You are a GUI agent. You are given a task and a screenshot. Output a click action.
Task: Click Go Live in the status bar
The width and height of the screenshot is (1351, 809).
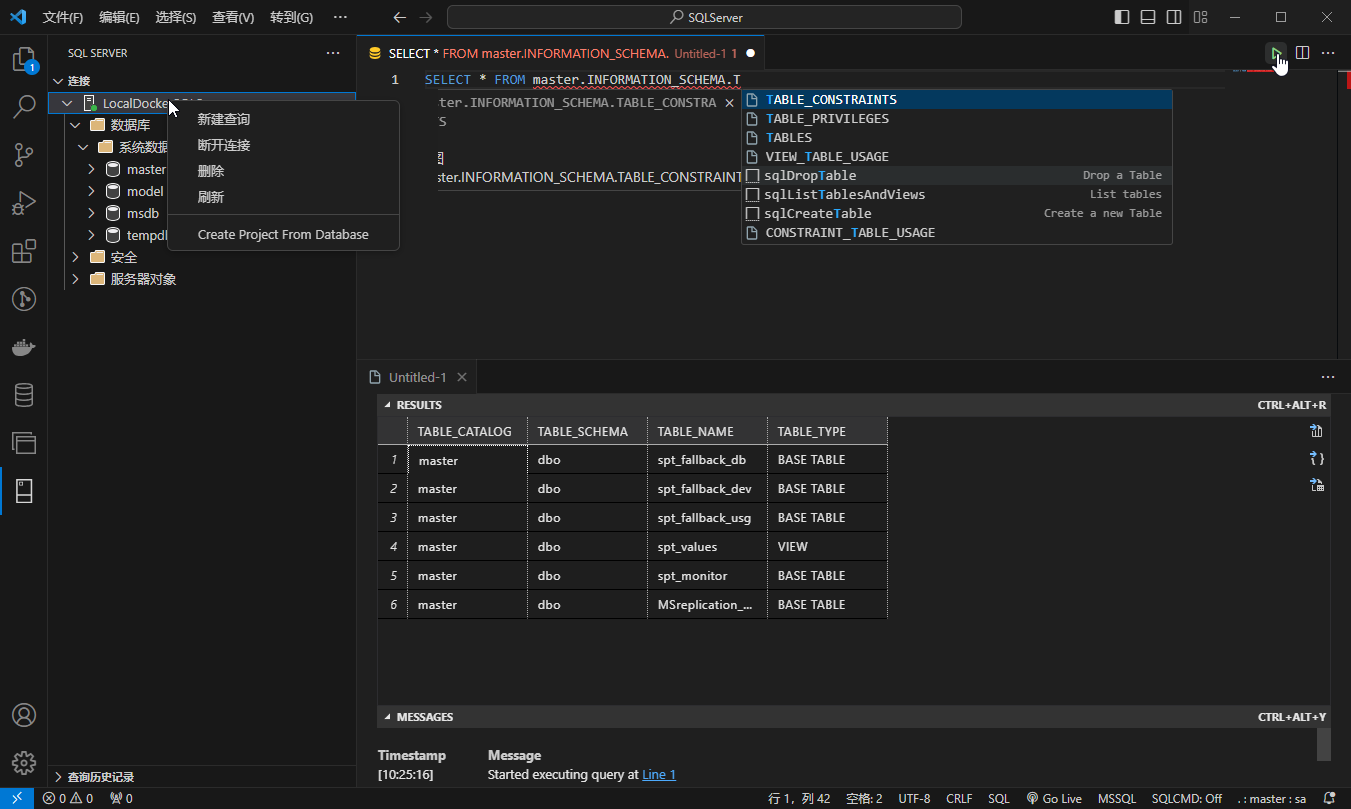[1054, 799]
